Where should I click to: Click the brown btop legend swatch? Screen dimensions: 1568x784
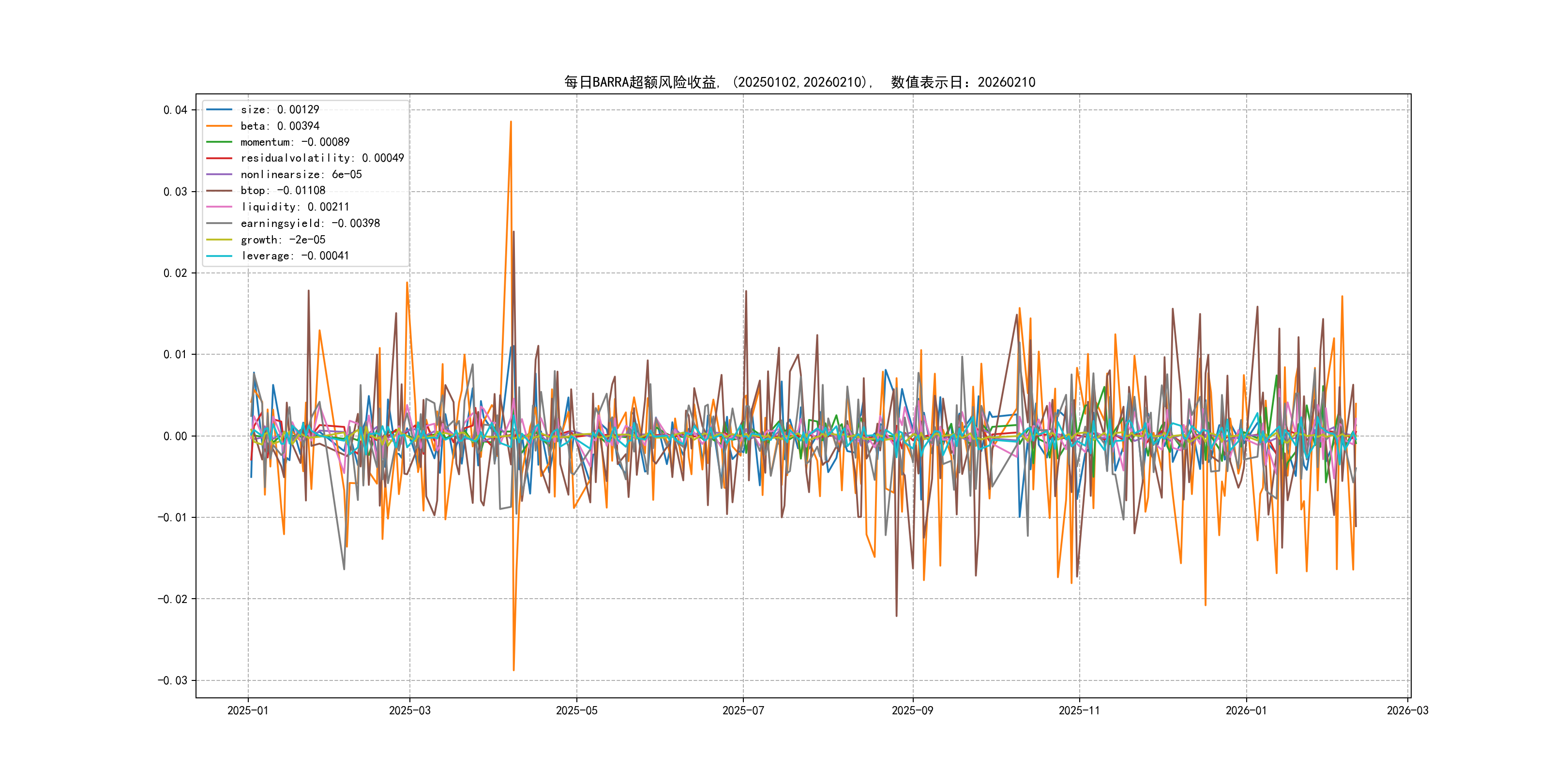click(x=219, y=191)
